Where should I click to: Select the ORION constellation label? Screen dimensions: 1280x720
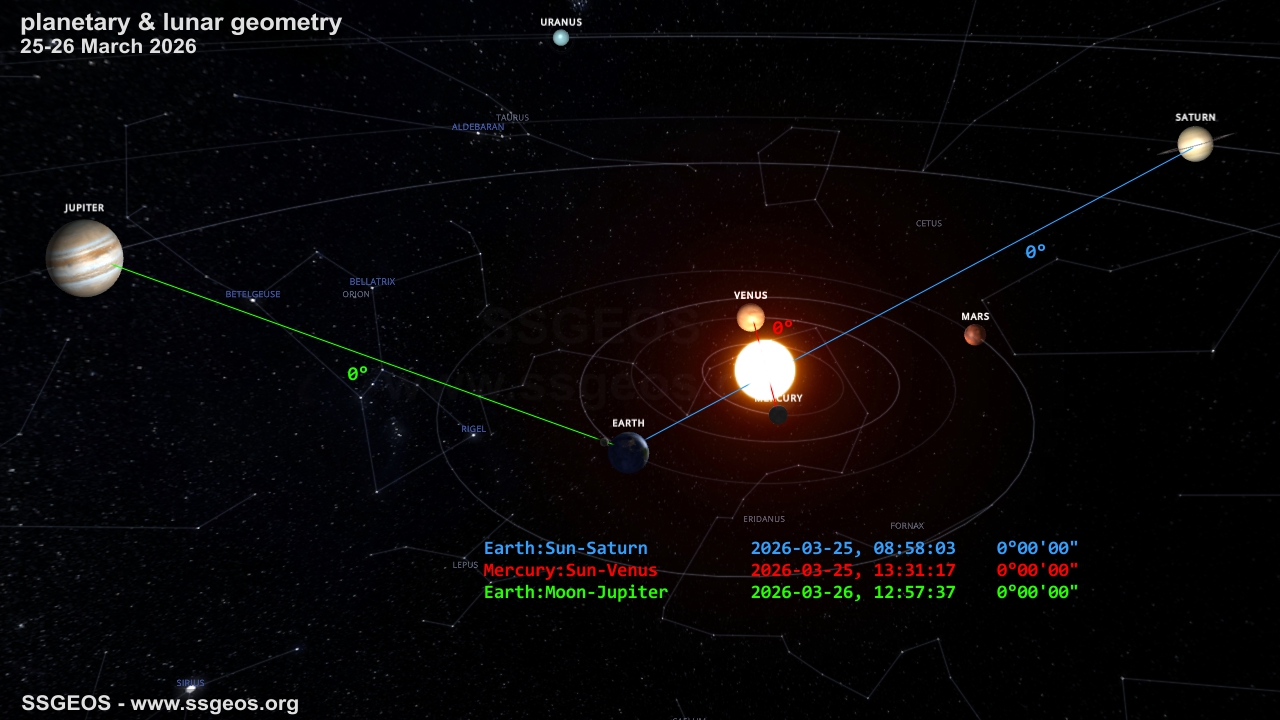(356, 295)
